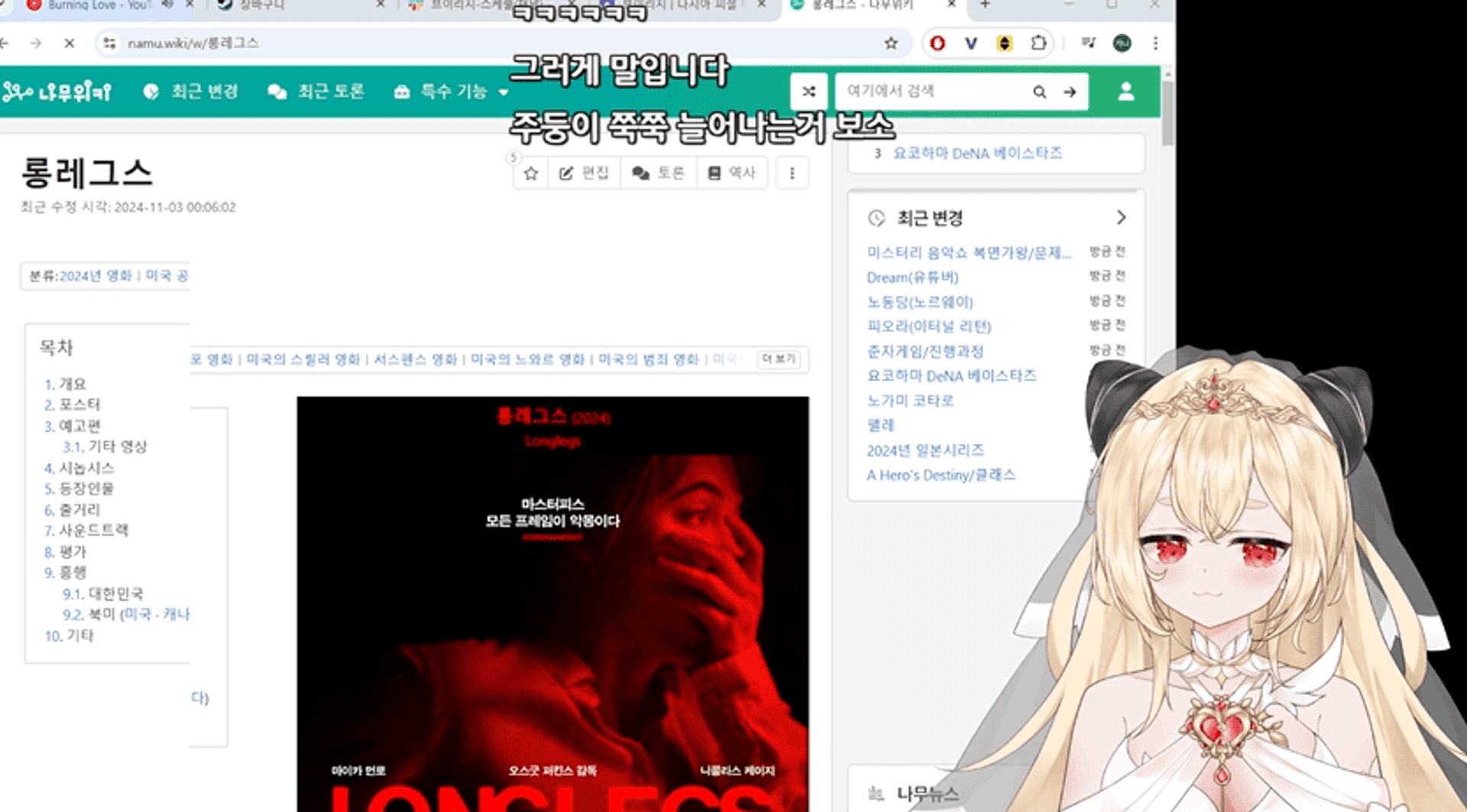The image size is (1467, 812).
Task: Click the Namuwiki search input field
Action: 932,92
